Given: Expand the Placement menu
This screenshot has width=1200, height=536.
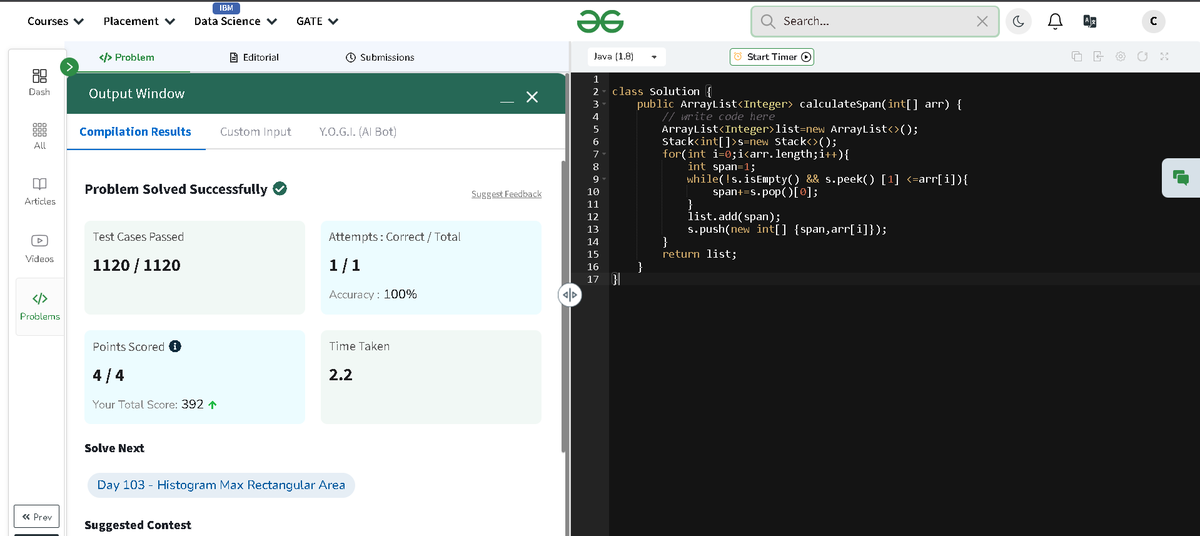Looking at the screenshot, I should 139,21.
